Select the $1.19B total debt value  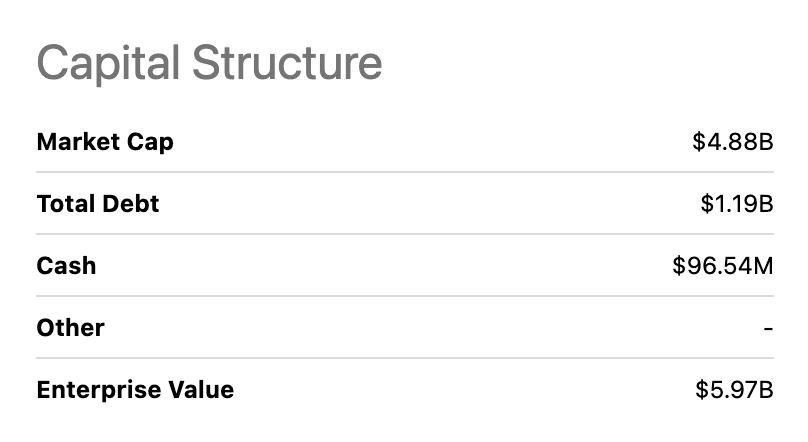pyautogui.click(x=737, y=204)
